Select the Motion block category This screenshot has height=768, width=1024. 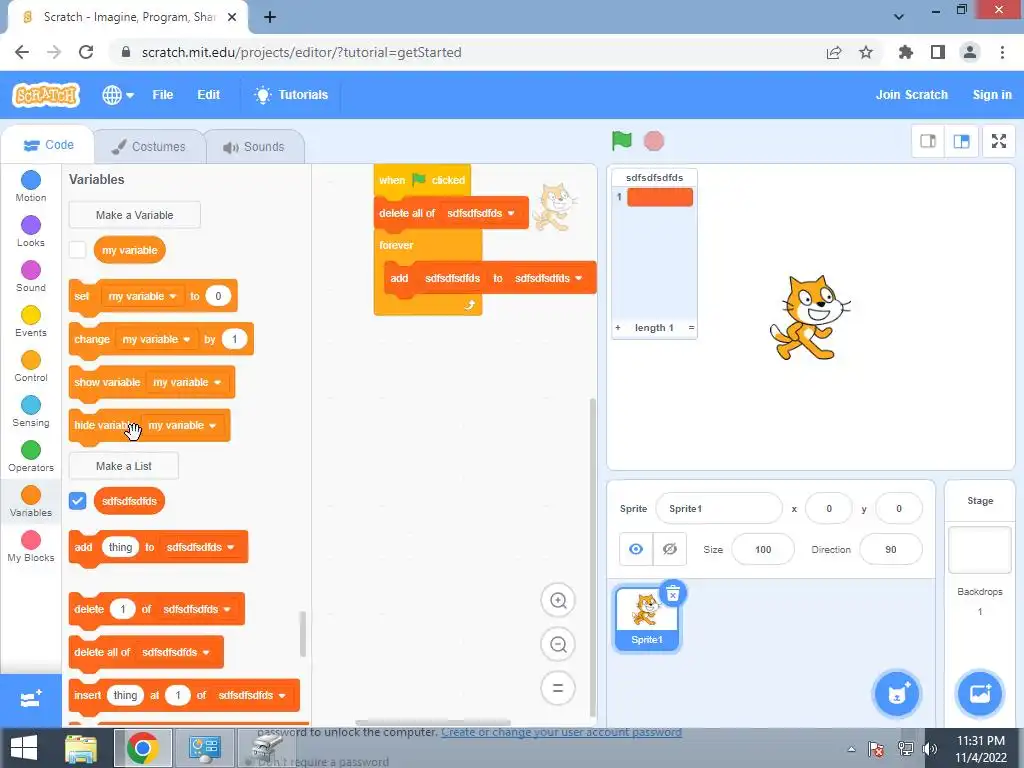click(x=31, y=187)
